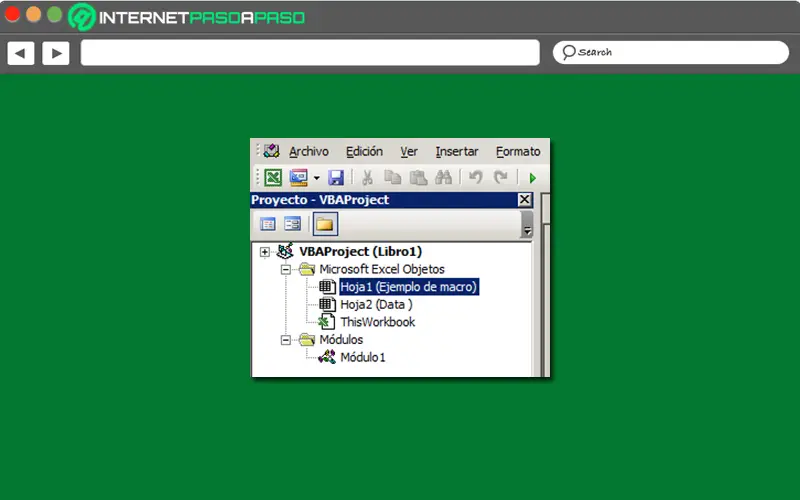Click the VBA editor icon beside Archivo

(x=271, y=151)
